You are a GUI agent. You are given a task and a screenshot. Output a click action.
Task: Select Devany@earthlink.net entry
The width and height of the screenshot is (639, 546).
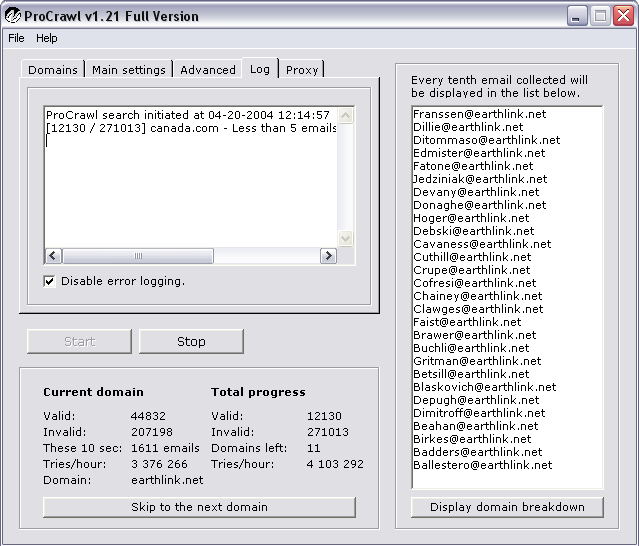(476, 192)
